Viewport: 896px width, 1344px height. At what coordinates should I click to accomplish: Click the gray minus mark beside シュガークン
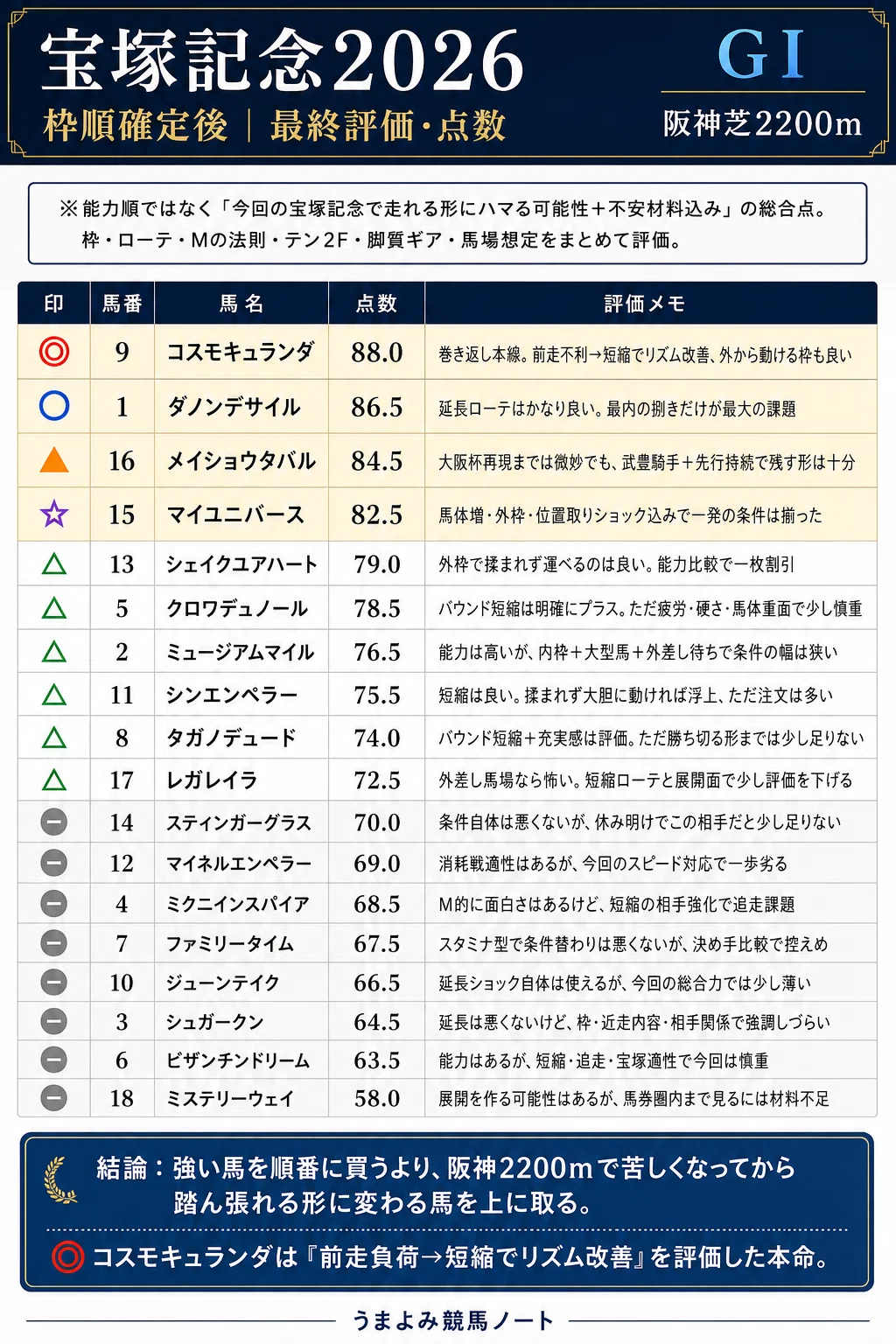54,1021
